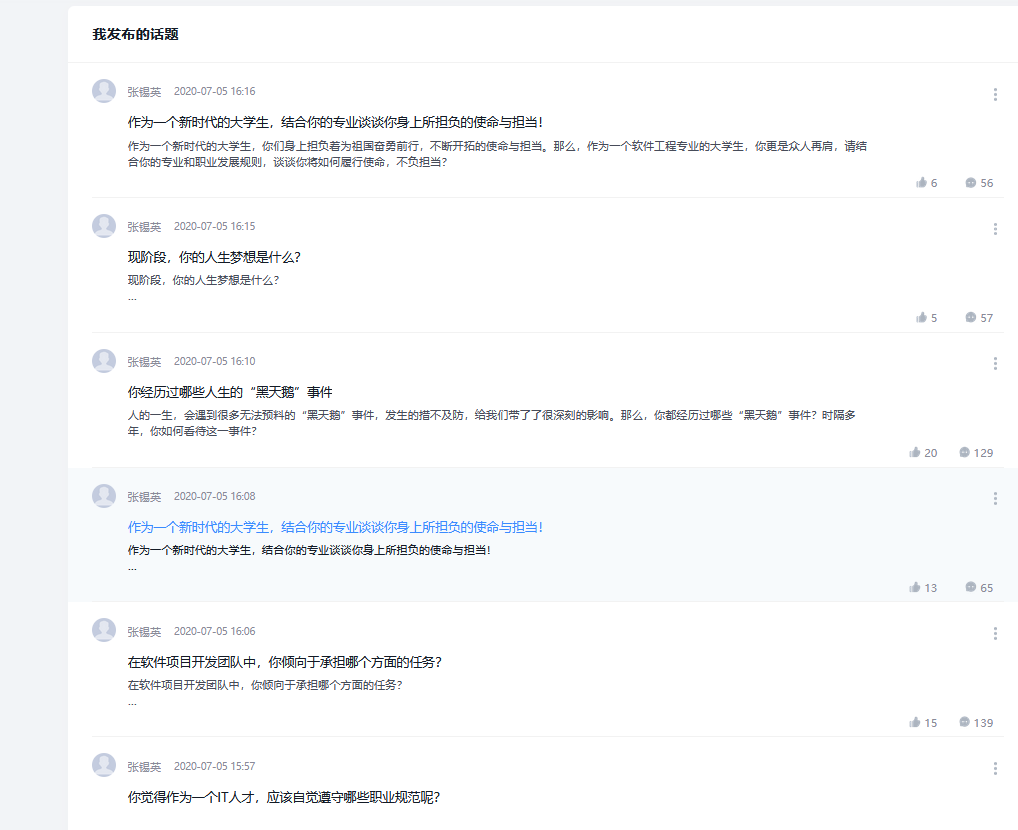
Task: Open topic title about IT人才职业规范
Action: (x=284, y=797)
